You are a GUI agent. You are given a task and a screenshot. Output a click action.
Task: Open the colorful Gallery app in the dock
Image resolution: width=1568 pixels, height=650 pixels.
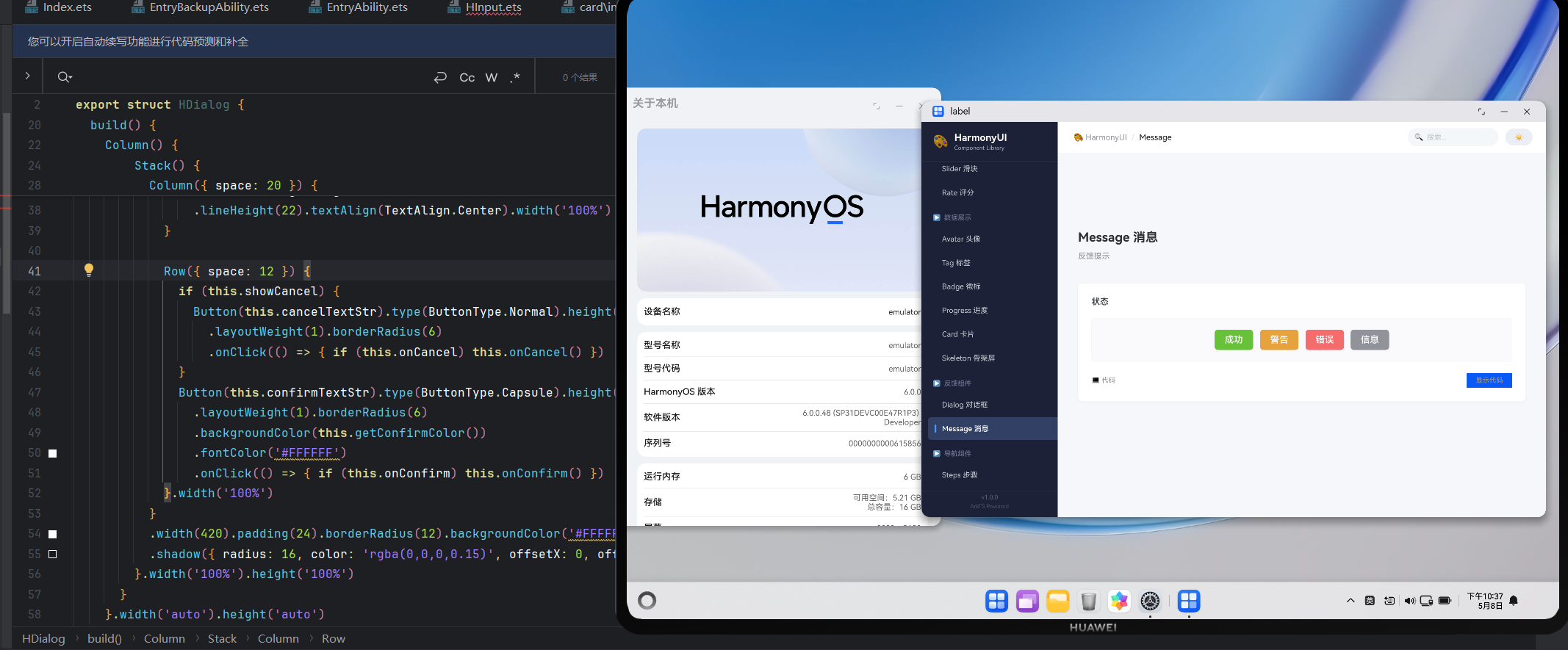pyautogui.click(x=1119, y=601)
